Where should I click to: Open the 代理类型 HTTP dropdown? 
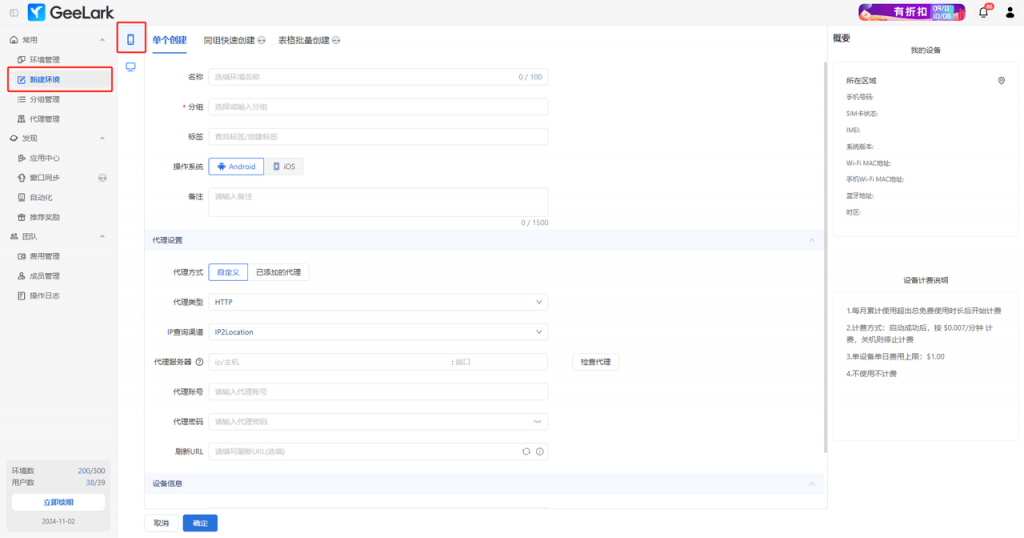click(378, 302)
